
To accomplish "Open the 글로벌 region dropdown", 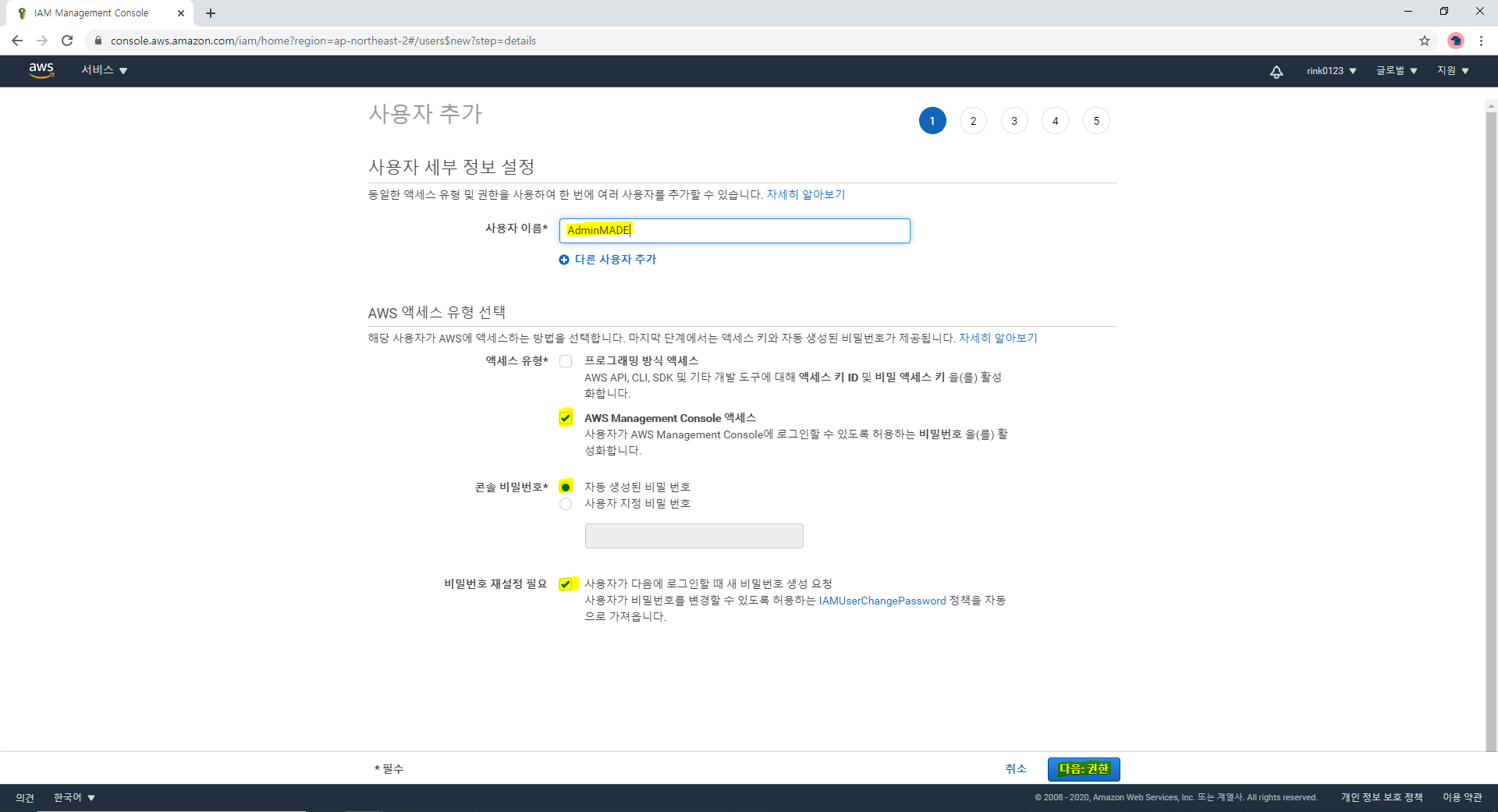I will pos(1397,71).
